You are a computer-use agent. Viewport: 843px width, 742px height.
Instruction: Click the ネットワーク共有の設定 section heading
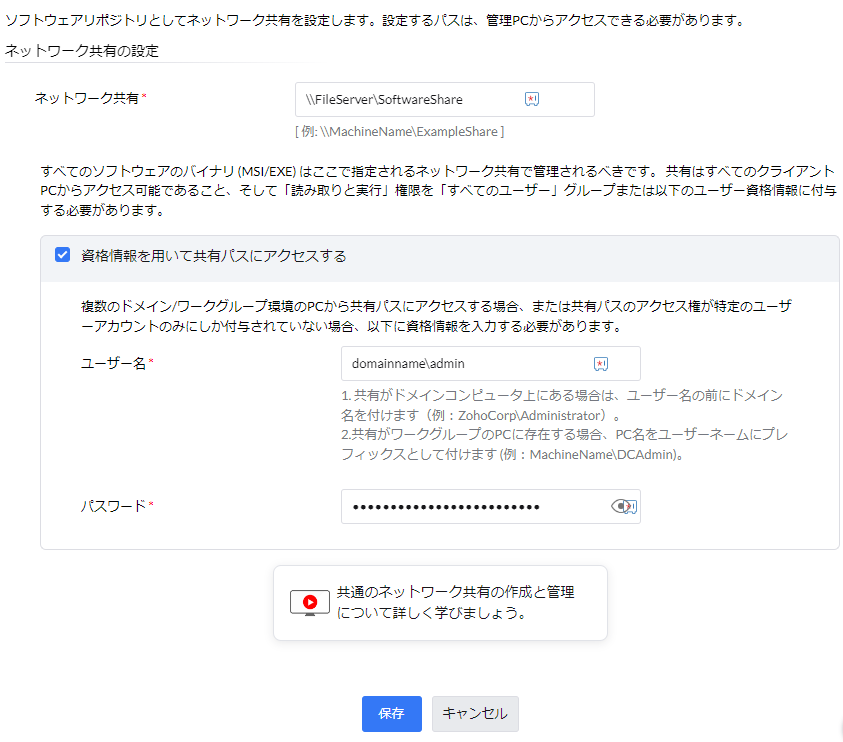pyautogui.click(x=82, y=50)
